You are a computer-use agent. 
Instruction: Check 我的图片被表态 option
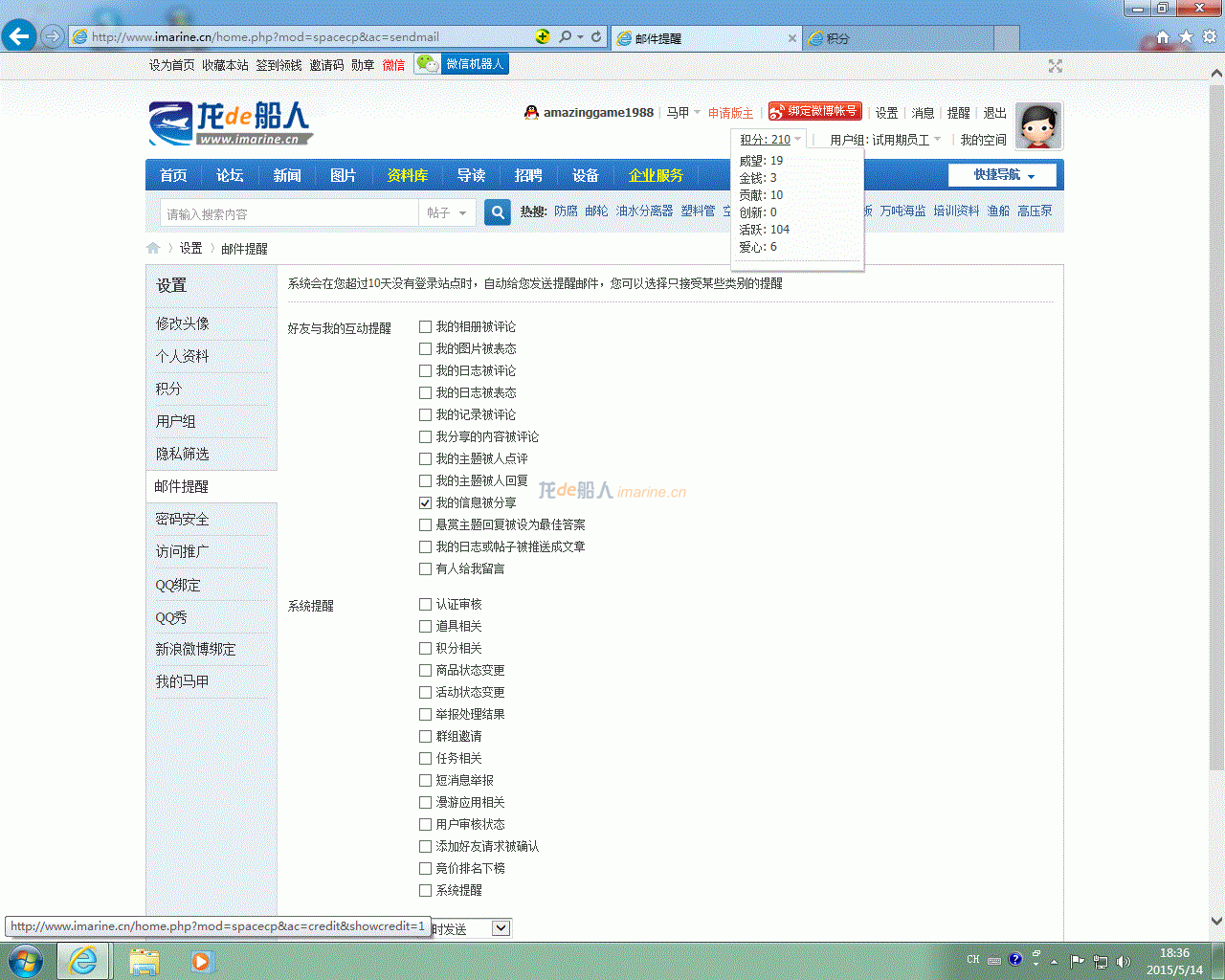[x=425, y=349]
